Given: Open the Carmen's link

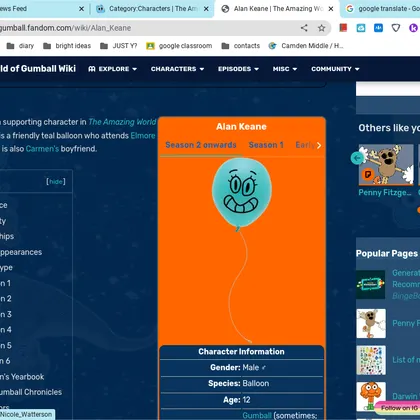Looking at the screenshot, I should 42,149.
